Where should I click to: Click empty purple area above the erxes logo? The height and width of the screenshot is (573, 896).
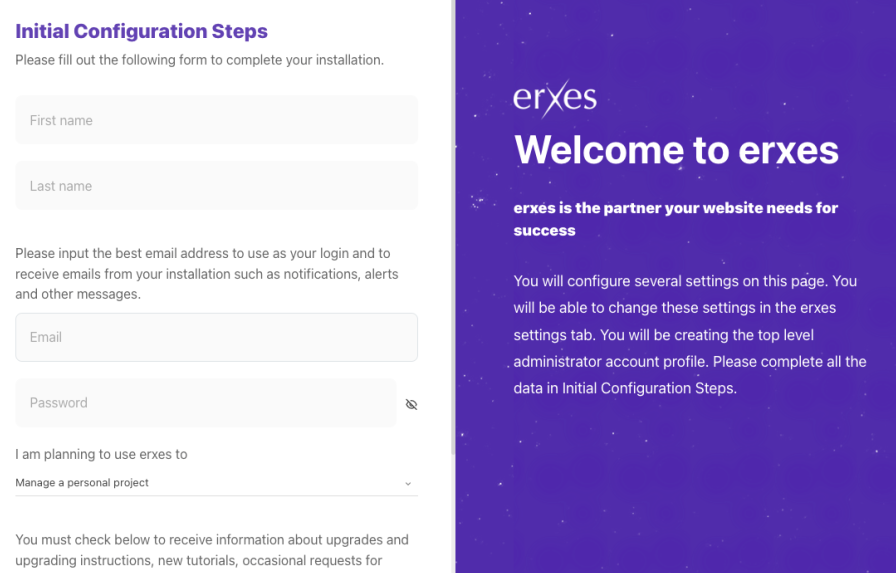[675, 40]
